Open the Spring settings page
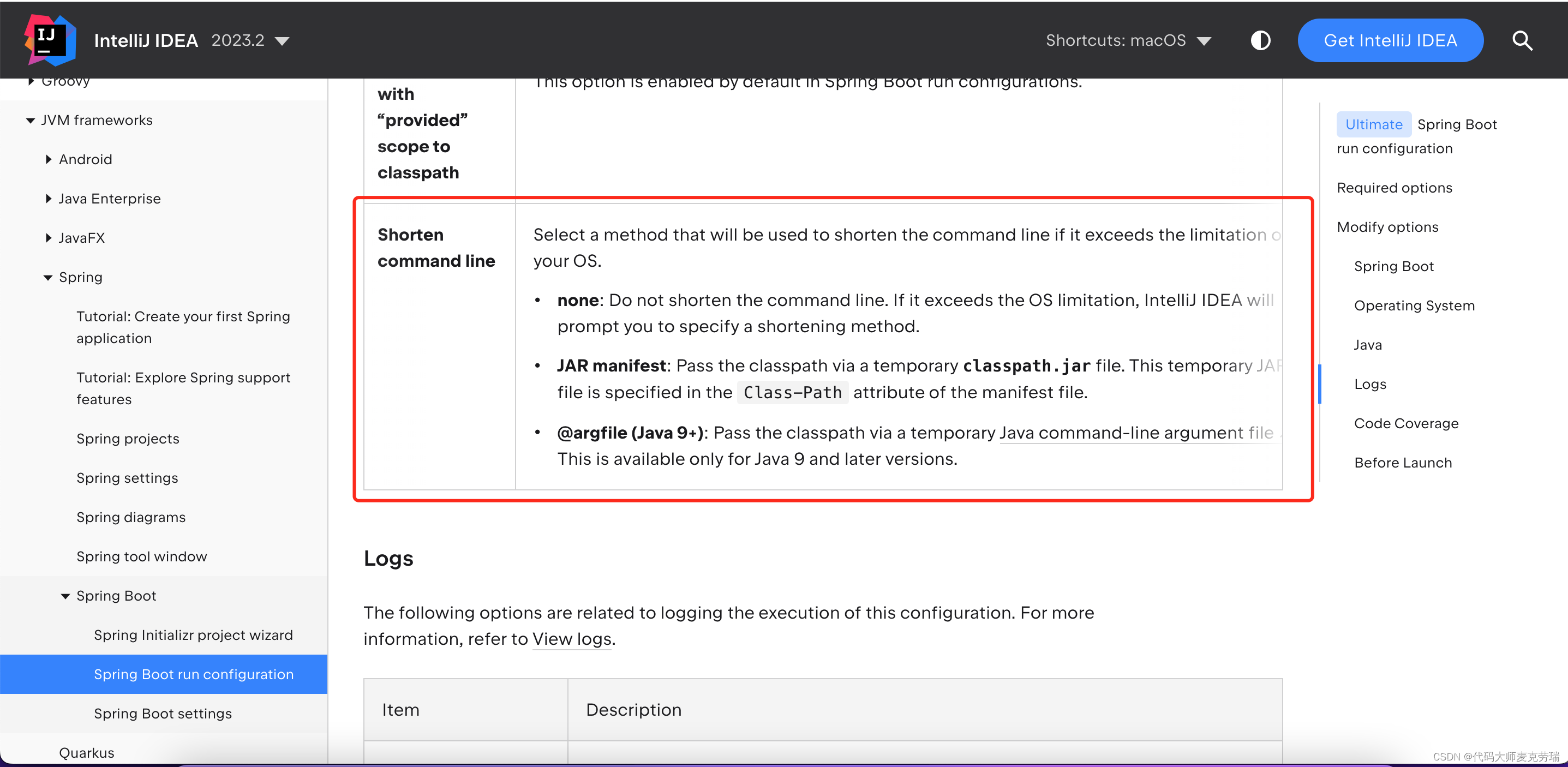This screenshot has width=1568, height=767. click(127, 478)
